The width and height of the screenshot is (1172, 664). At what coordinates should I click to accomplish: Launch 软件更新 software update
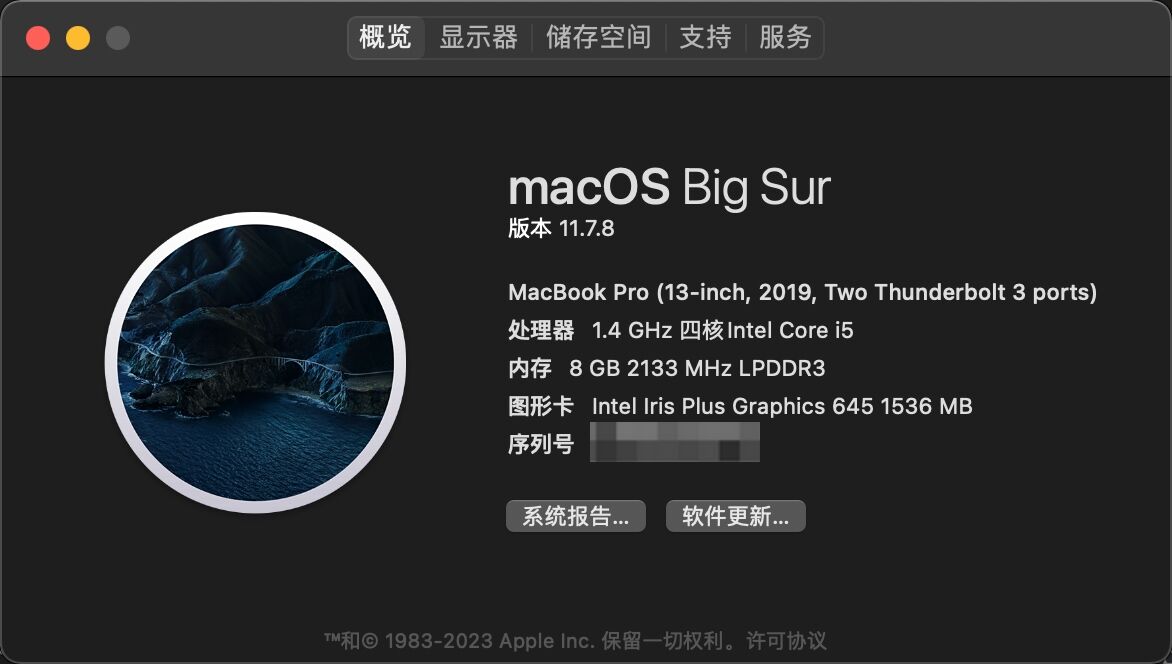[735, 516]
